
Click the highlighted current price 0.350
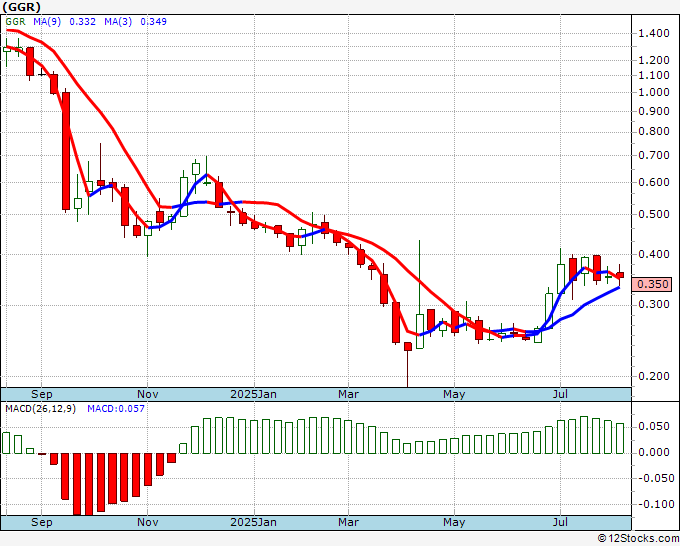(652, 284)
